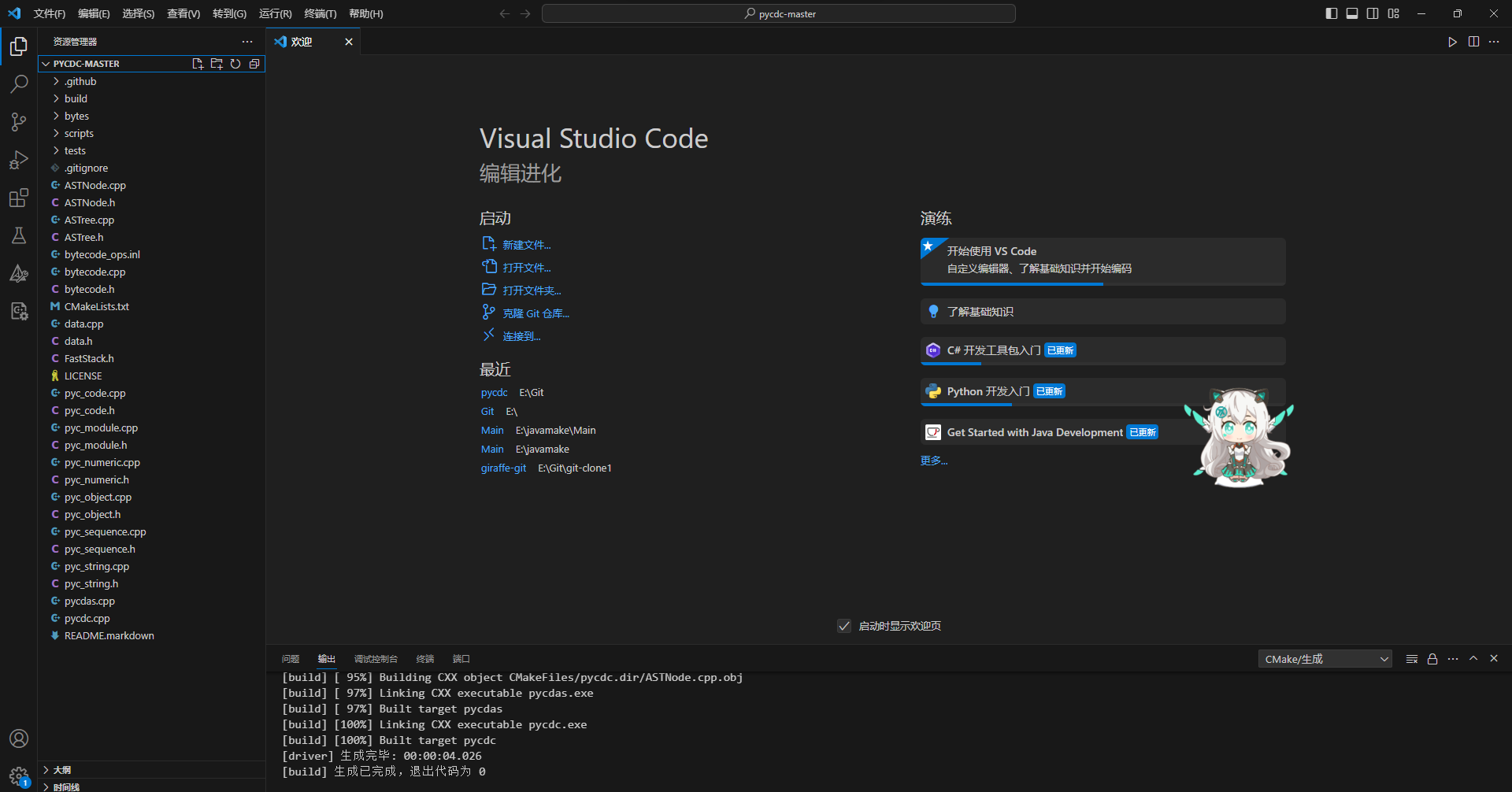Switch to the 调试控制台 panel tab
This screenshot has height=792, width=1512.
click(376, 659)
